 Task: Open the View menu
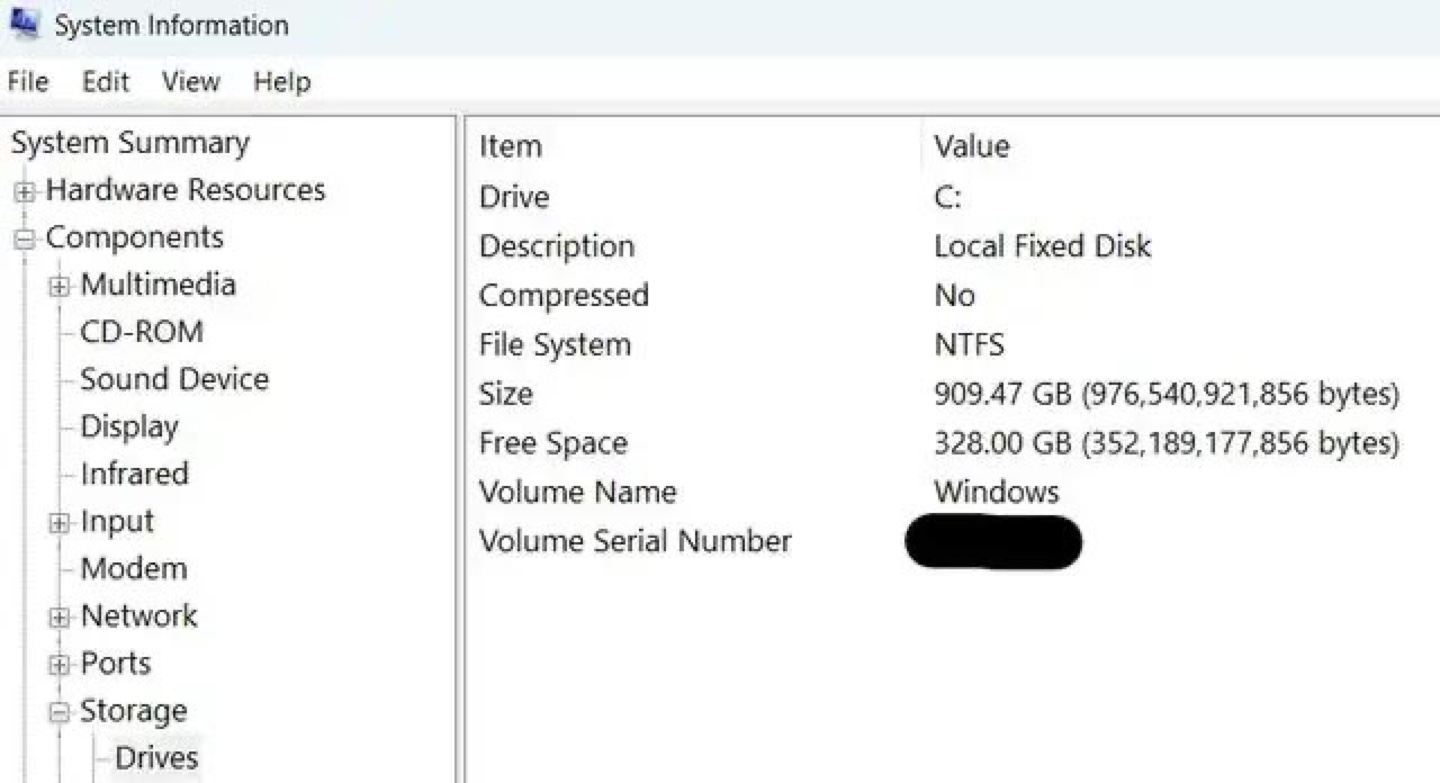(190, 82)
